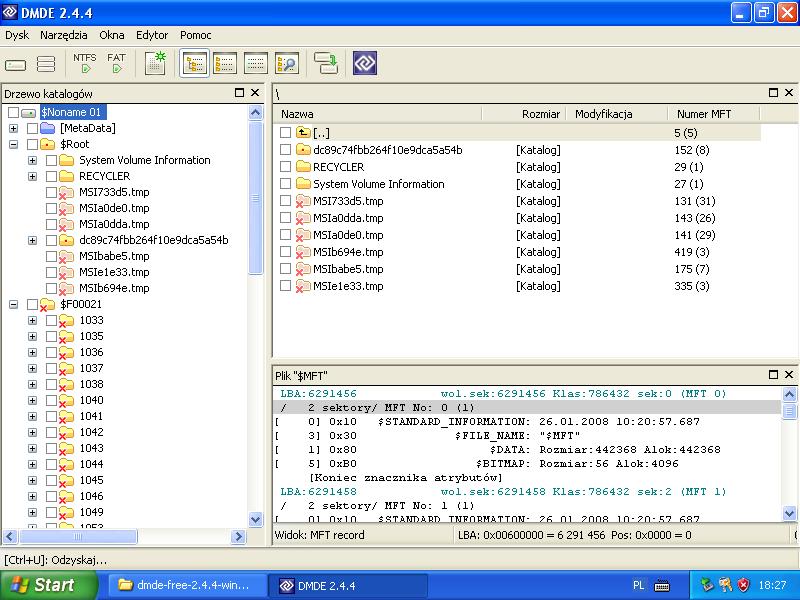800x600 pixels.
Task: Tick the [MetaData] checkbox in tree
Action: tap(32, 128)
